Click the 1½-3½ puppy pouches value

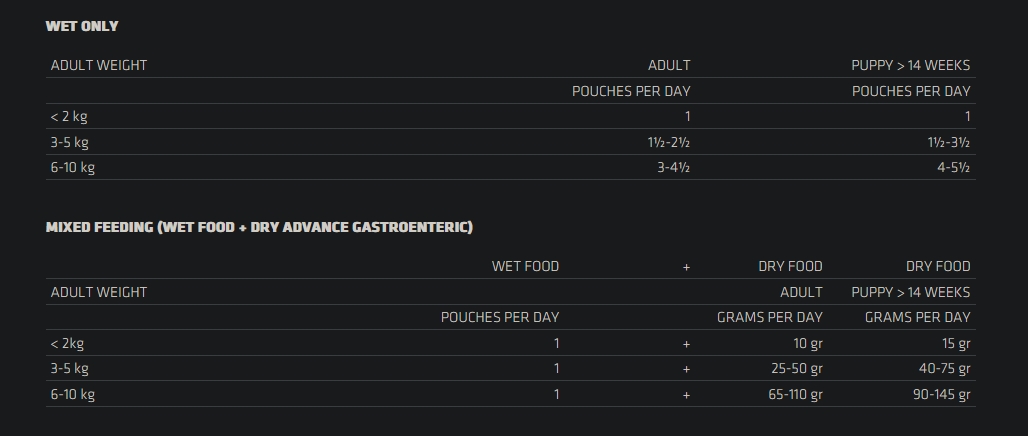pos(948,142)
